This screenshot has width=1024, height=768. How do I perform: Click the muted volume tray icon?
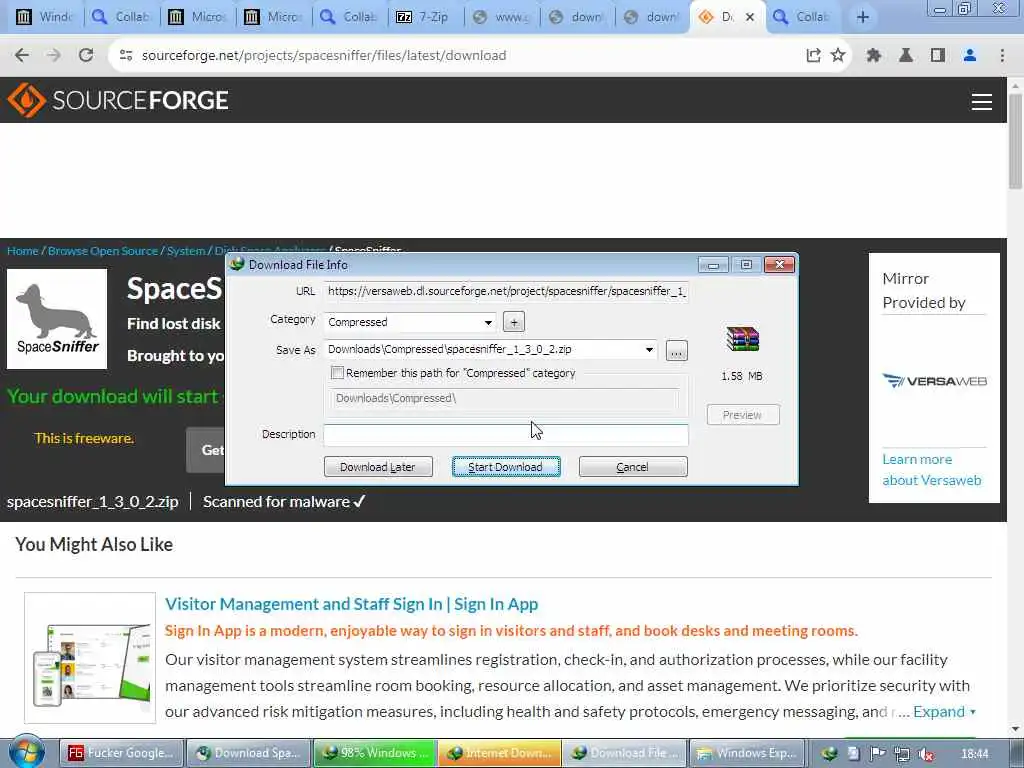(x=926, y=754)
